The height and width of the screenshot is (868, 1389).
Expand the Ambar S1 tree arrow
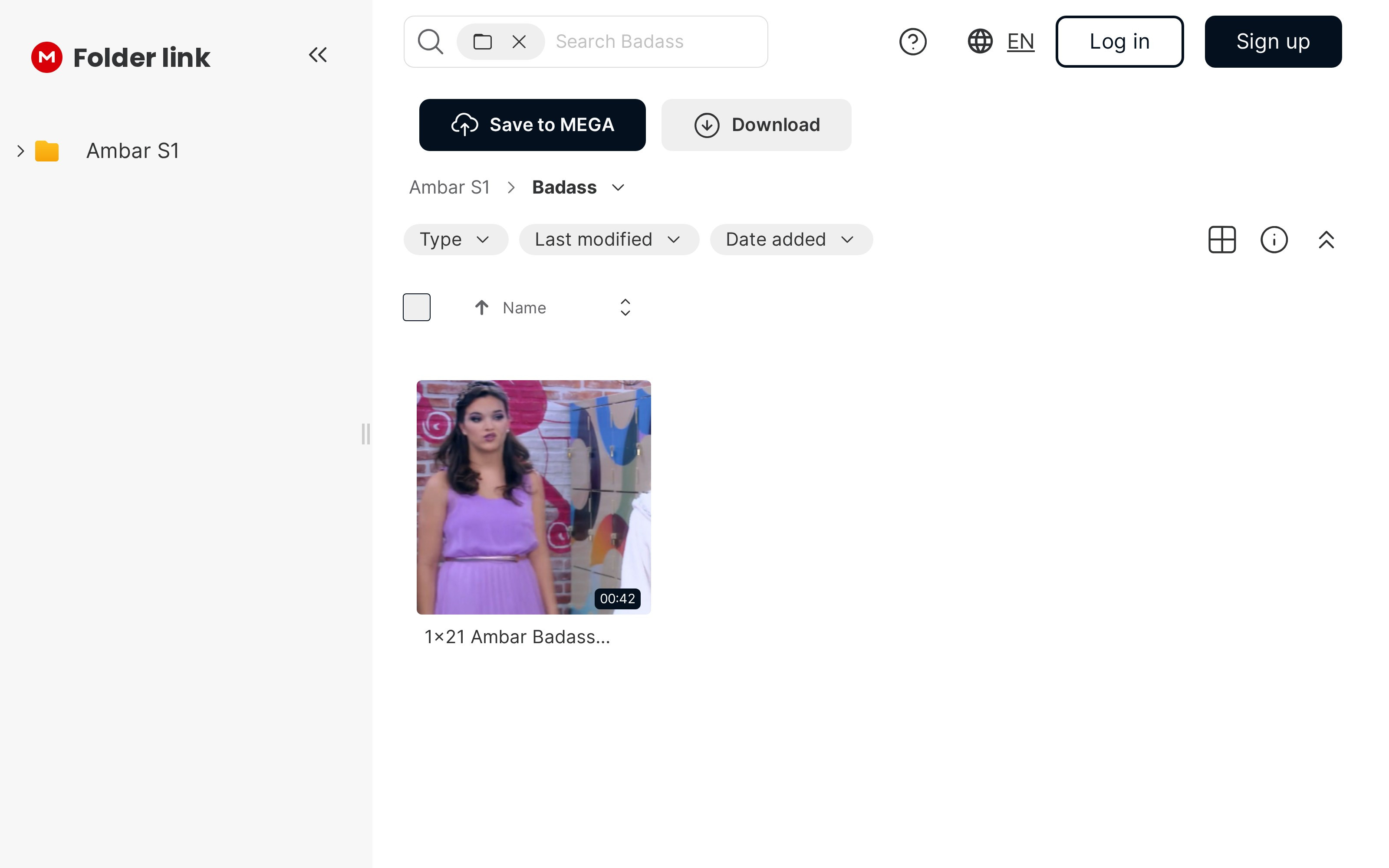pos(21,151)
